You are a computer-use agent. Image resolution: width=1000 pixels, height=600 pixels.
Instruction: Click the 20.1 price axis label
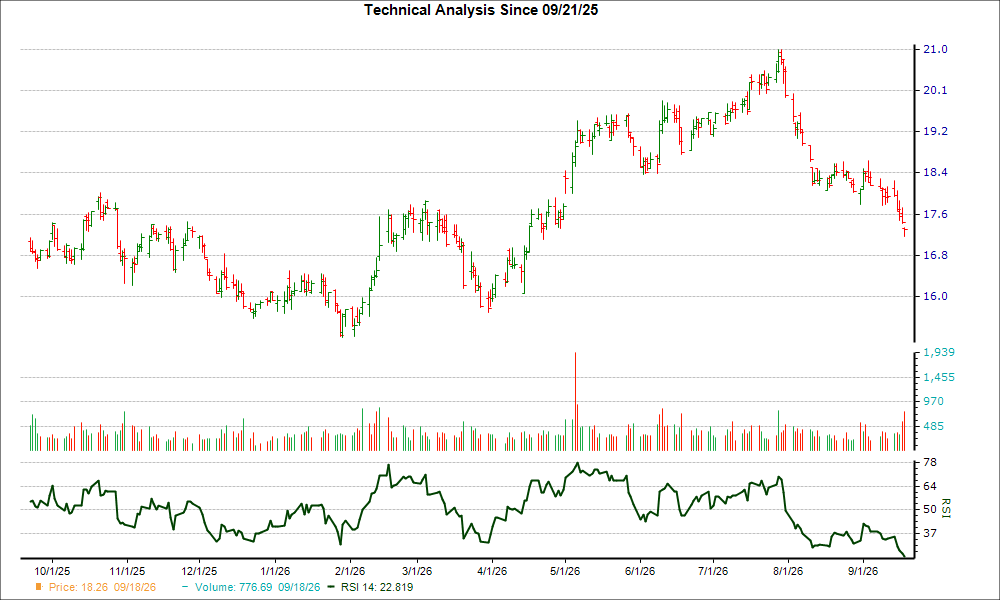(x=935, y=90)
